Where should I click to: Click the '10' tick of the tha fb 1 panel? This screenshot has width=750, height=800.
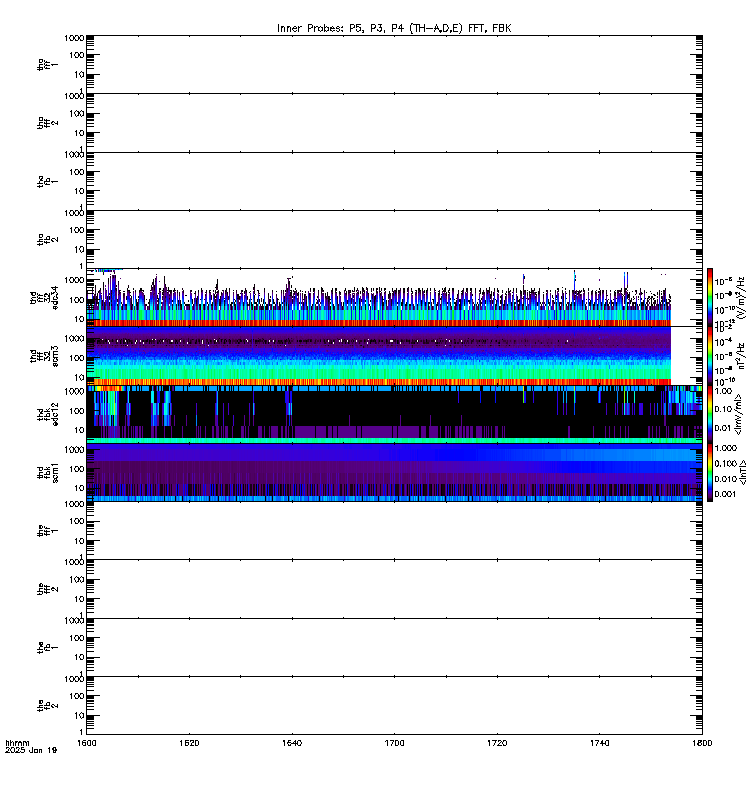click(x=80, y=192)
